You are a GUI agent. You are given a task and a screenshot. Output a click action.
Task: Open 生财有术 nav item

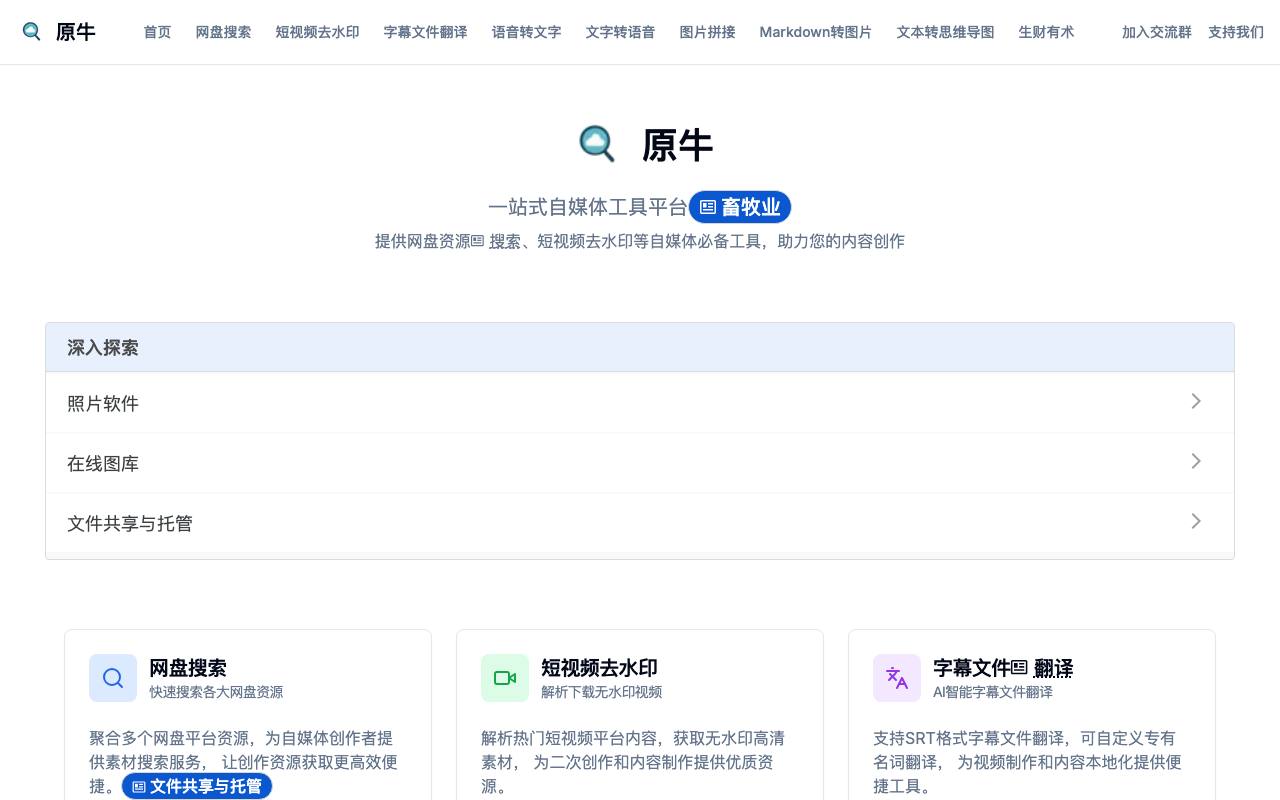pos(1047,32)
